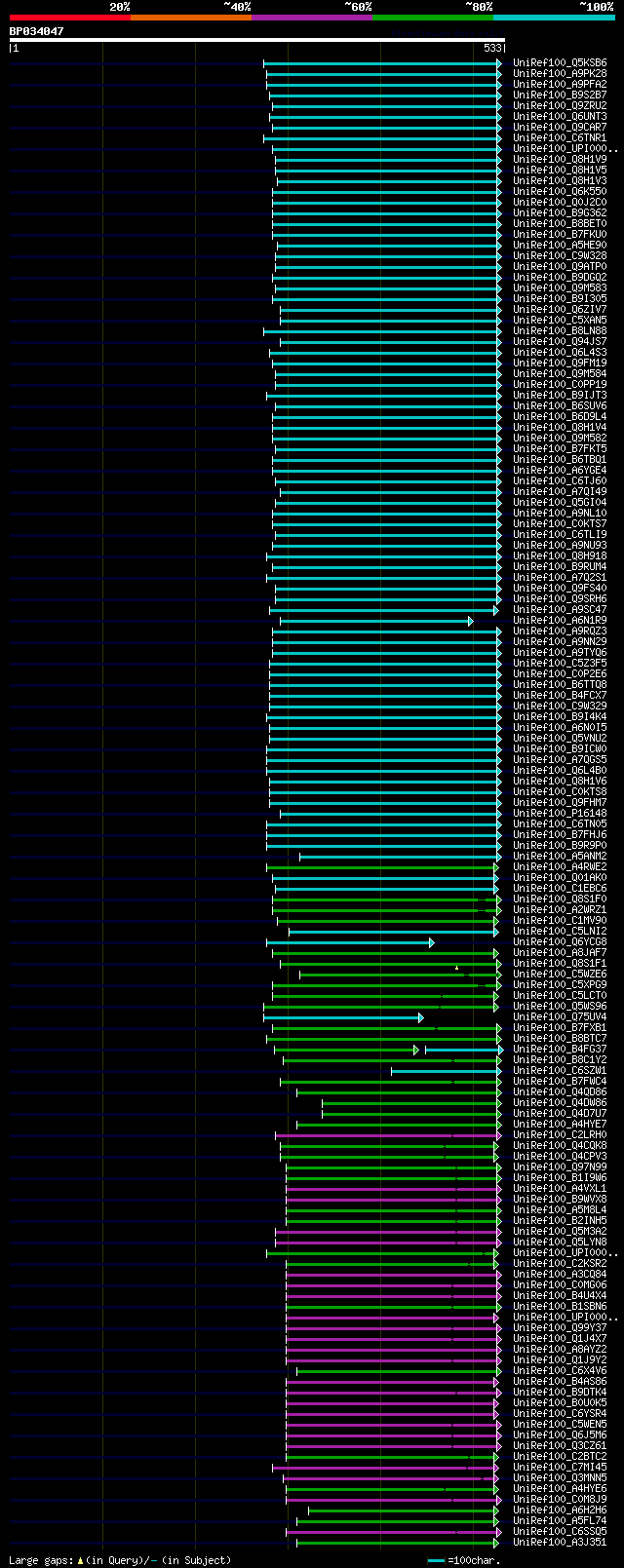
Task: Open hit UniRef100_Q5GI04
Action: [x=560, y=503]
